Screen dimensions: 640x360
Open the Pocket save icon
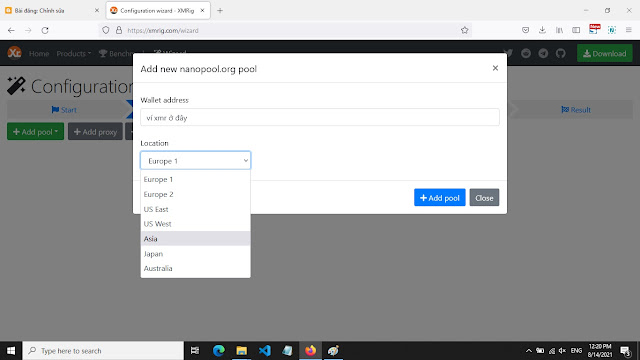tap(525, 30)
